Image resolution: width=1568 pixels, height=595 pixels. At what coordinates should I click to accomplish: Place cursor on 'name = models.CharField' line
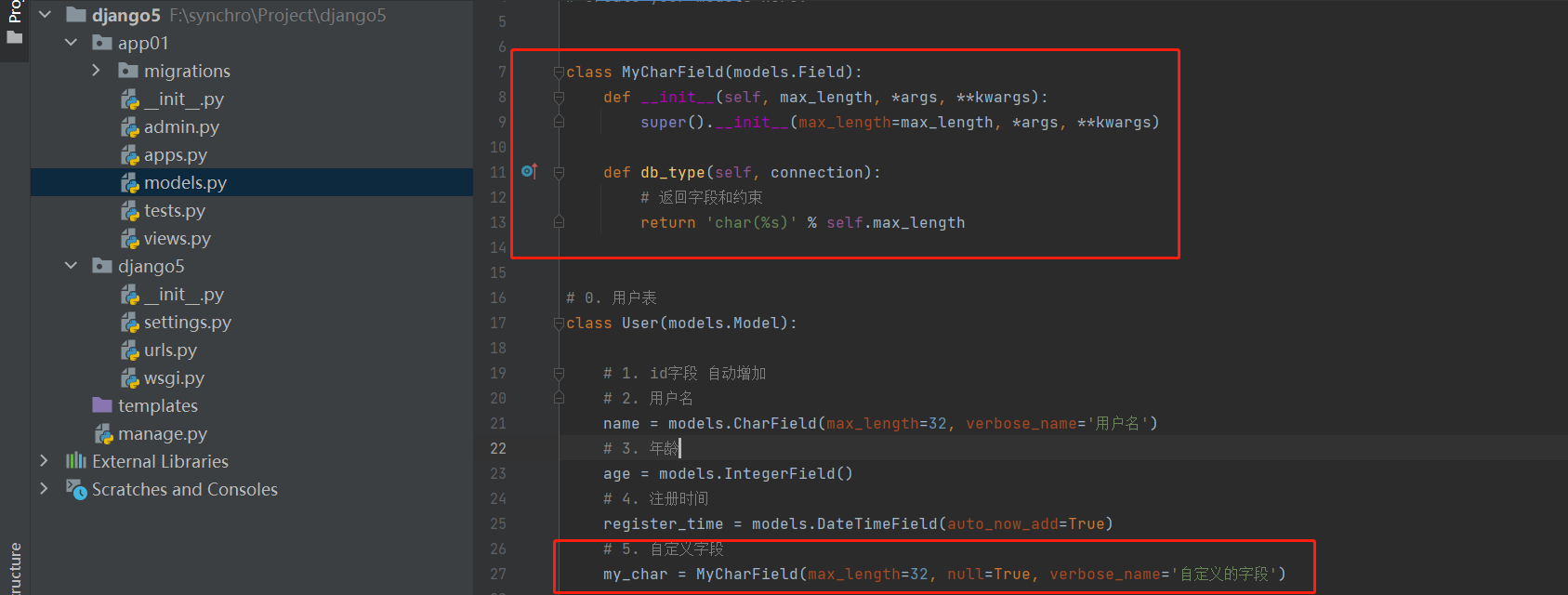[x=880, y=423]
